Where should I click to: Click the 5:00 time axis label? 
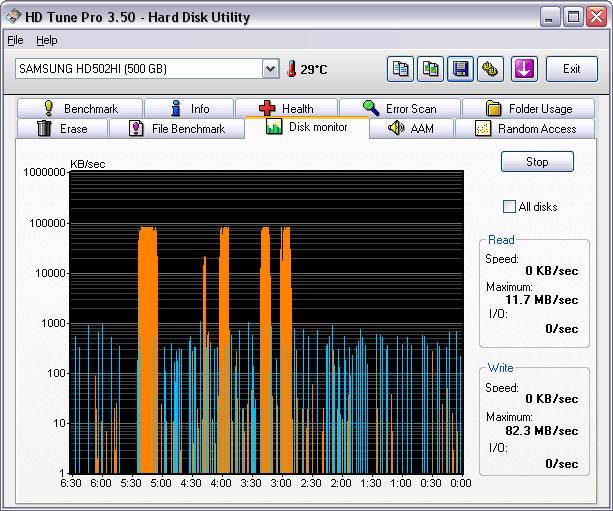point(161,483)
